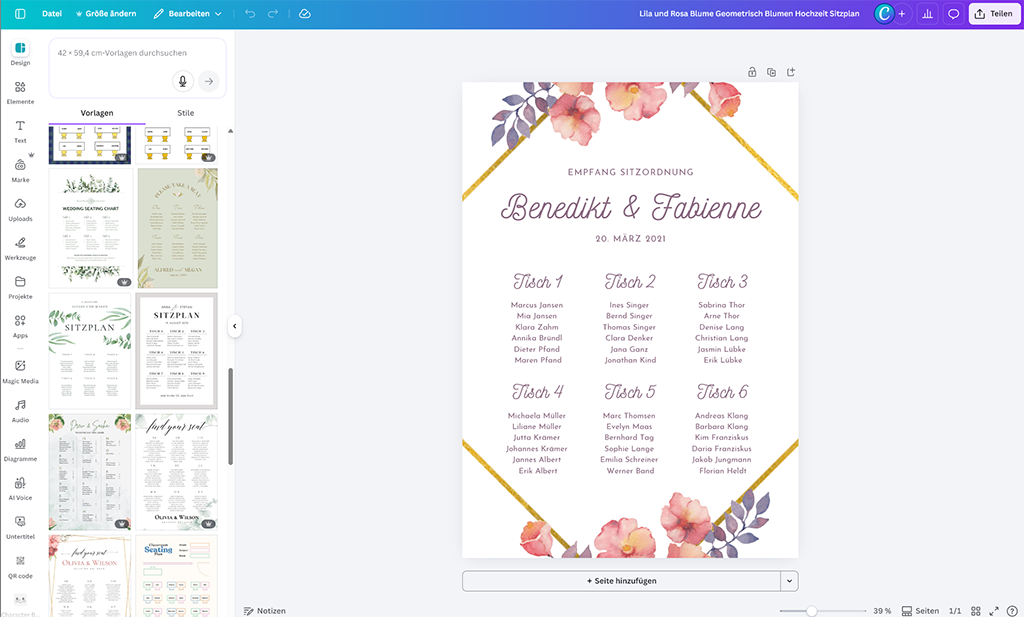Screen dimensions: 1024x617
Task: Open the grid view icon
Action: tap(976, 610)
